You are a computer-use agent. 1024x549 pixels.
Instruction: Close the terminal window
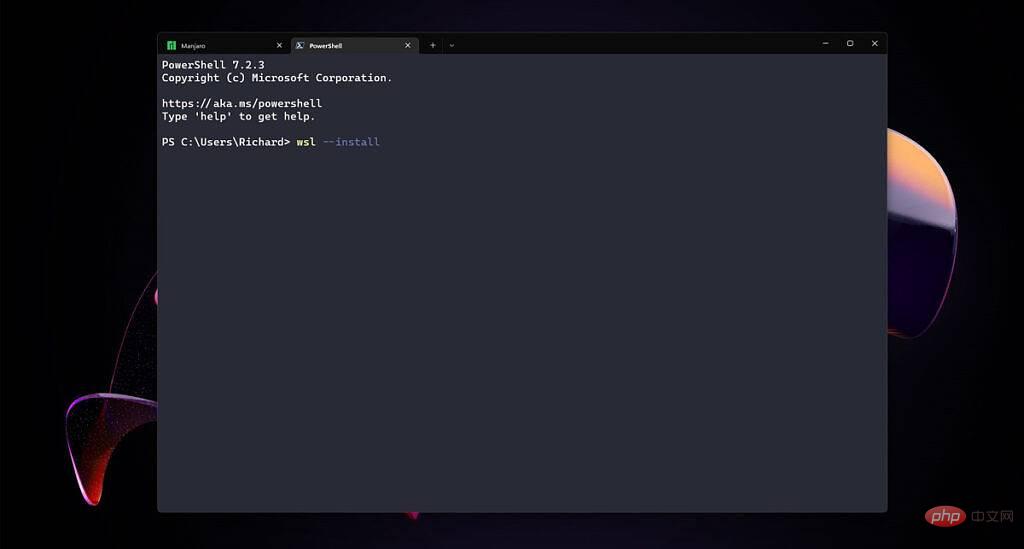pos(874,44)
